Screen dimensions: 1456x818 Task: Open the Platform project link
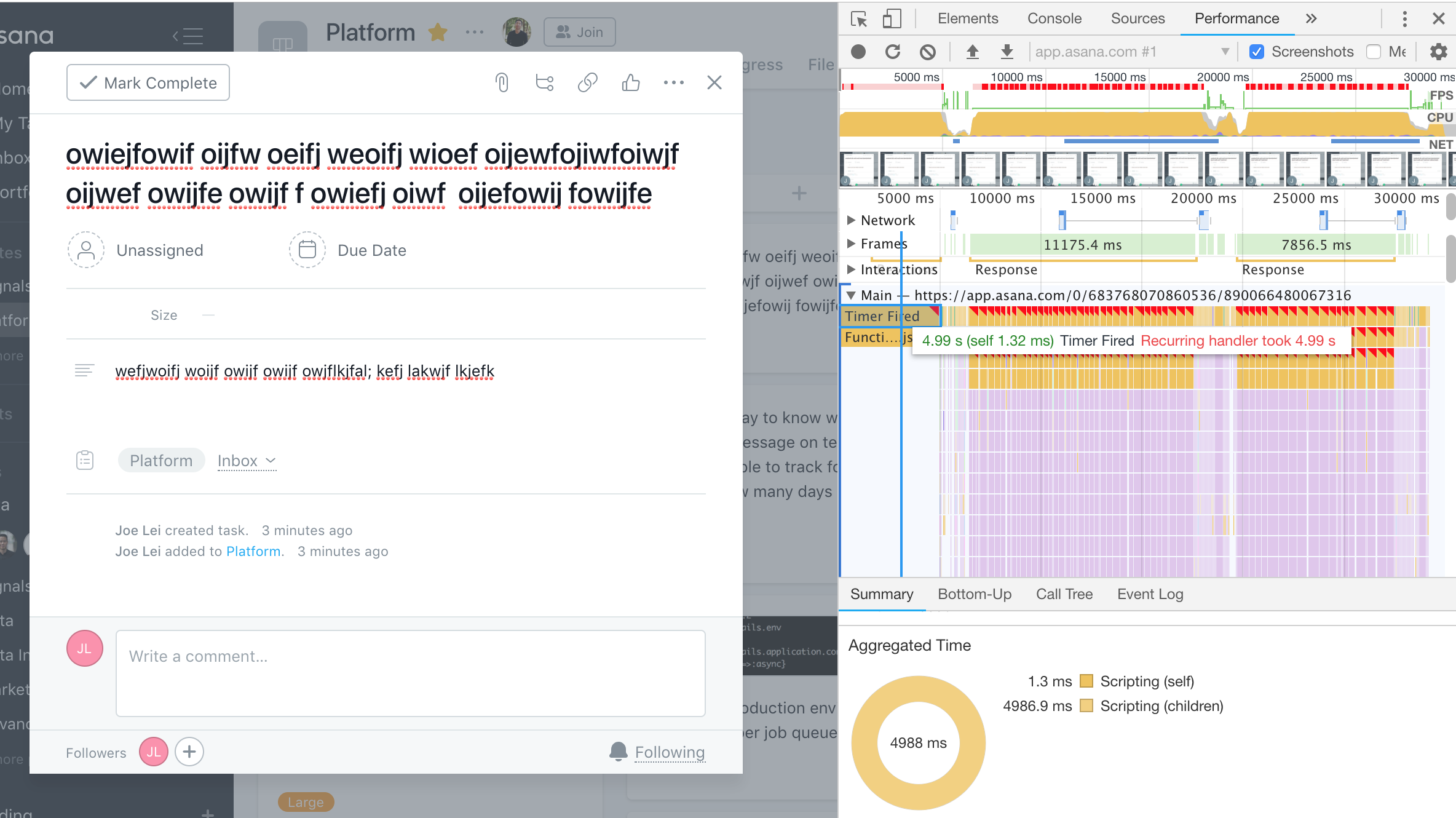click(x=254, y=552)
